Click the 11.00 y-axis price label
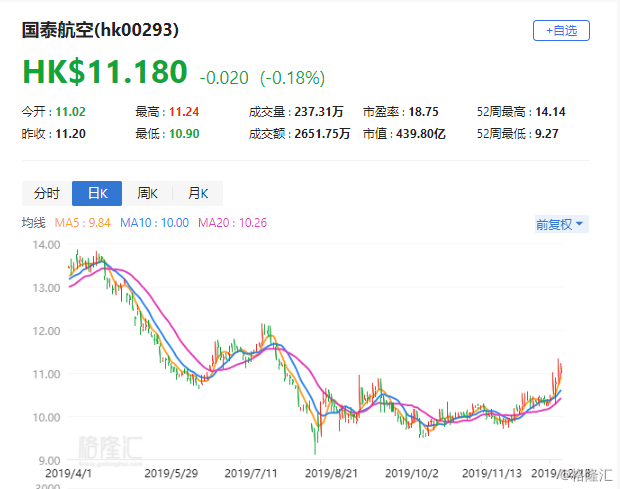Image resolution: width=620 pixels, height=489 pixels. tap(46, 374)
